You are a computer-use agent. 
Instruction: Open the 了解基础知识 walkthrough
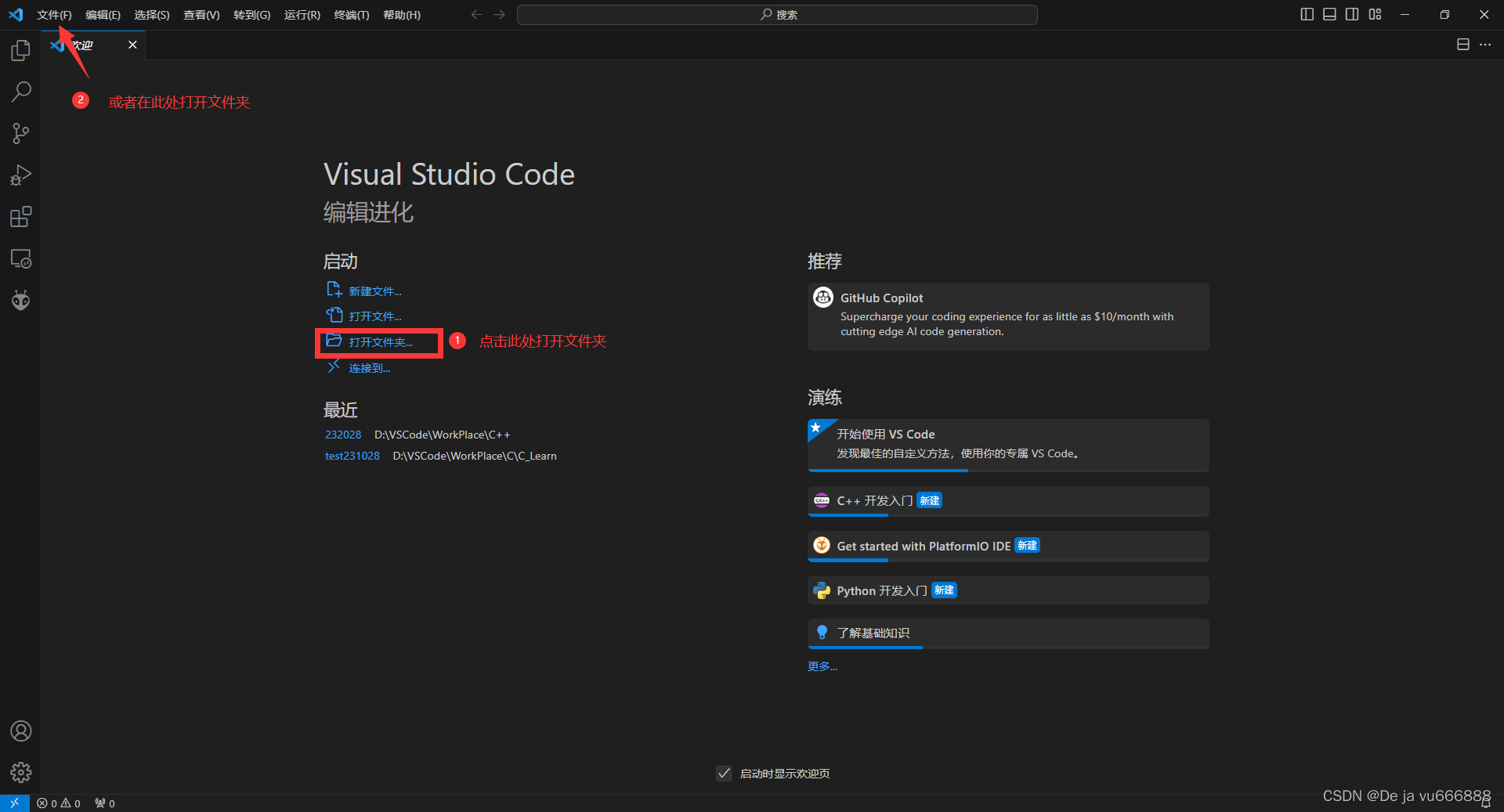coord(1008,633)
